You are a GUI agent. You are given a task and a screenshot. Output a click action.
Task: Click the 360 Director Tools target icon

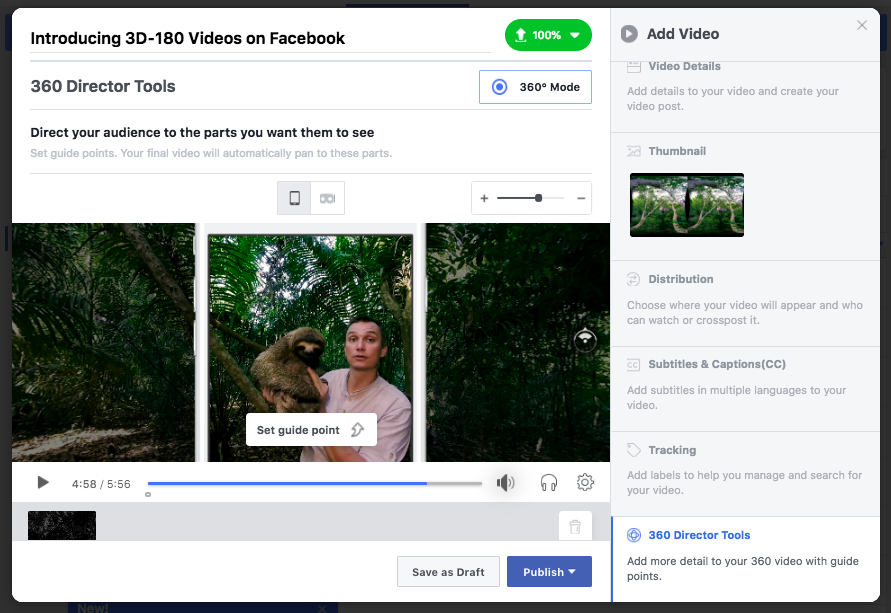tap(633, 535)
